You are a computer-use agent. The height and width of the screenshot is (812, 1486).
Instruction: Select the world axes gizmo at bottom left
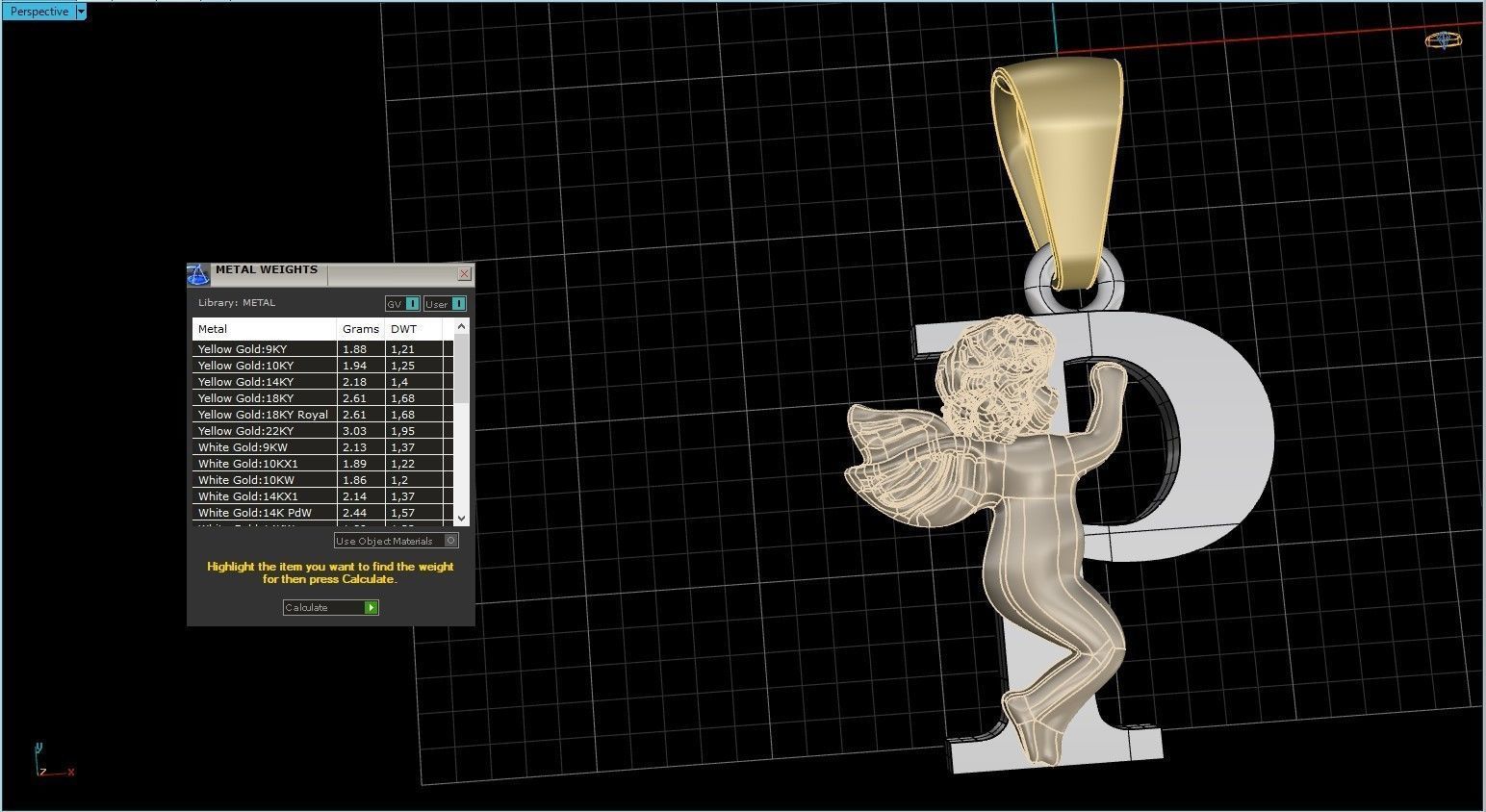click(53, 765)
